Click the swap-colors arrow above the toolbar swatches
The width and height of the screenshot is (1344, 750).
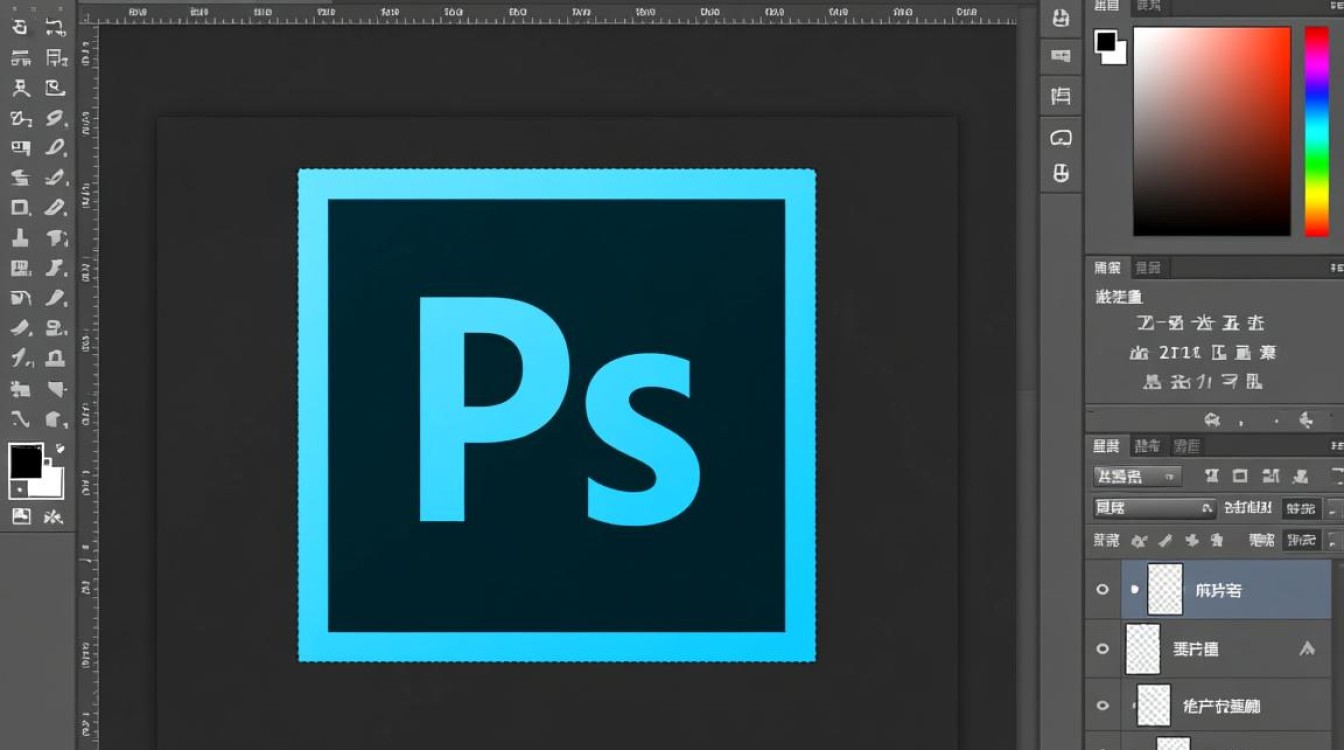click(x=59, y=449)
